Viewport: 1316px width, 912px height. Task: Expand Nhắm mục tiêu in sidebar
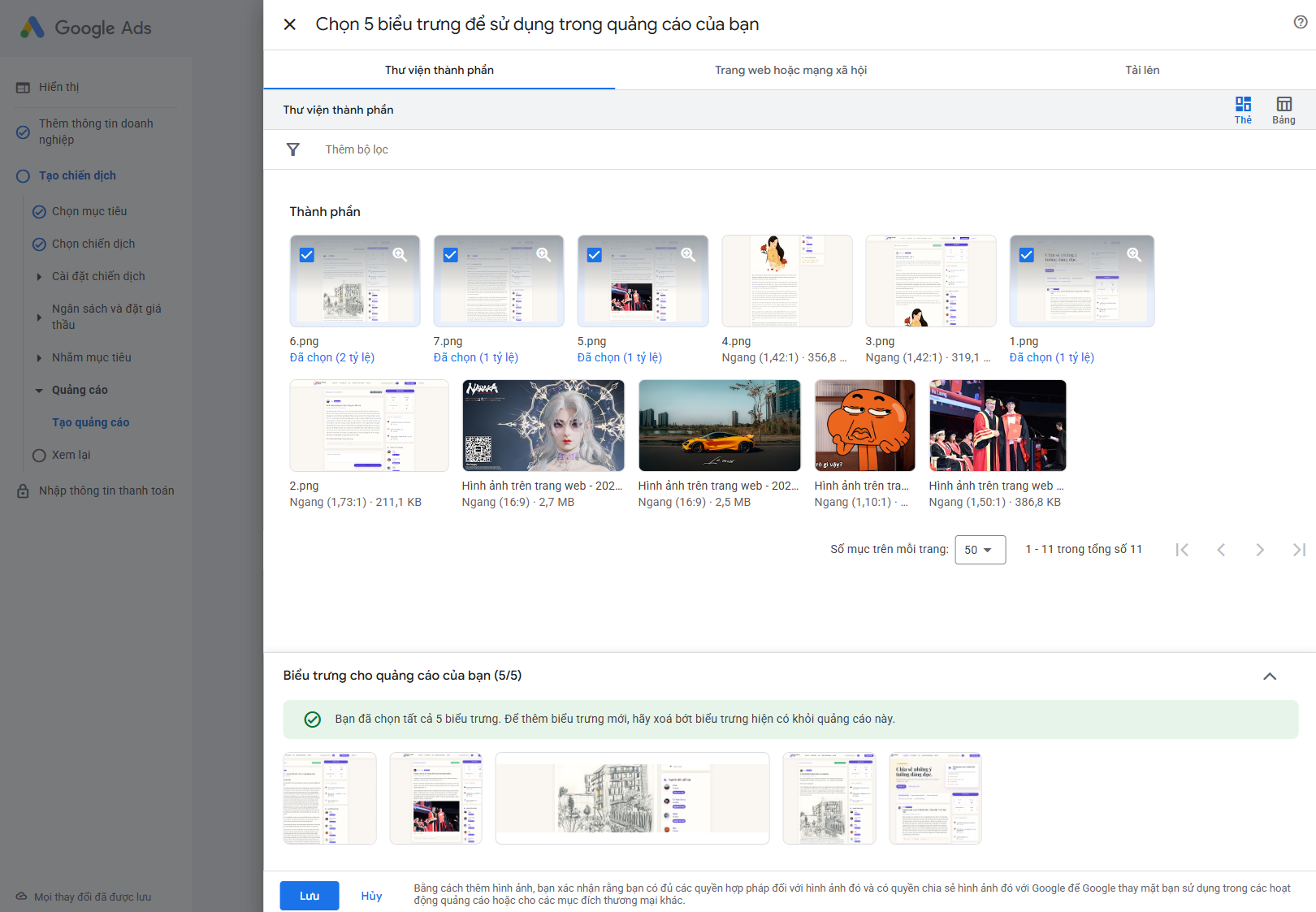click(x=39, y=358)
